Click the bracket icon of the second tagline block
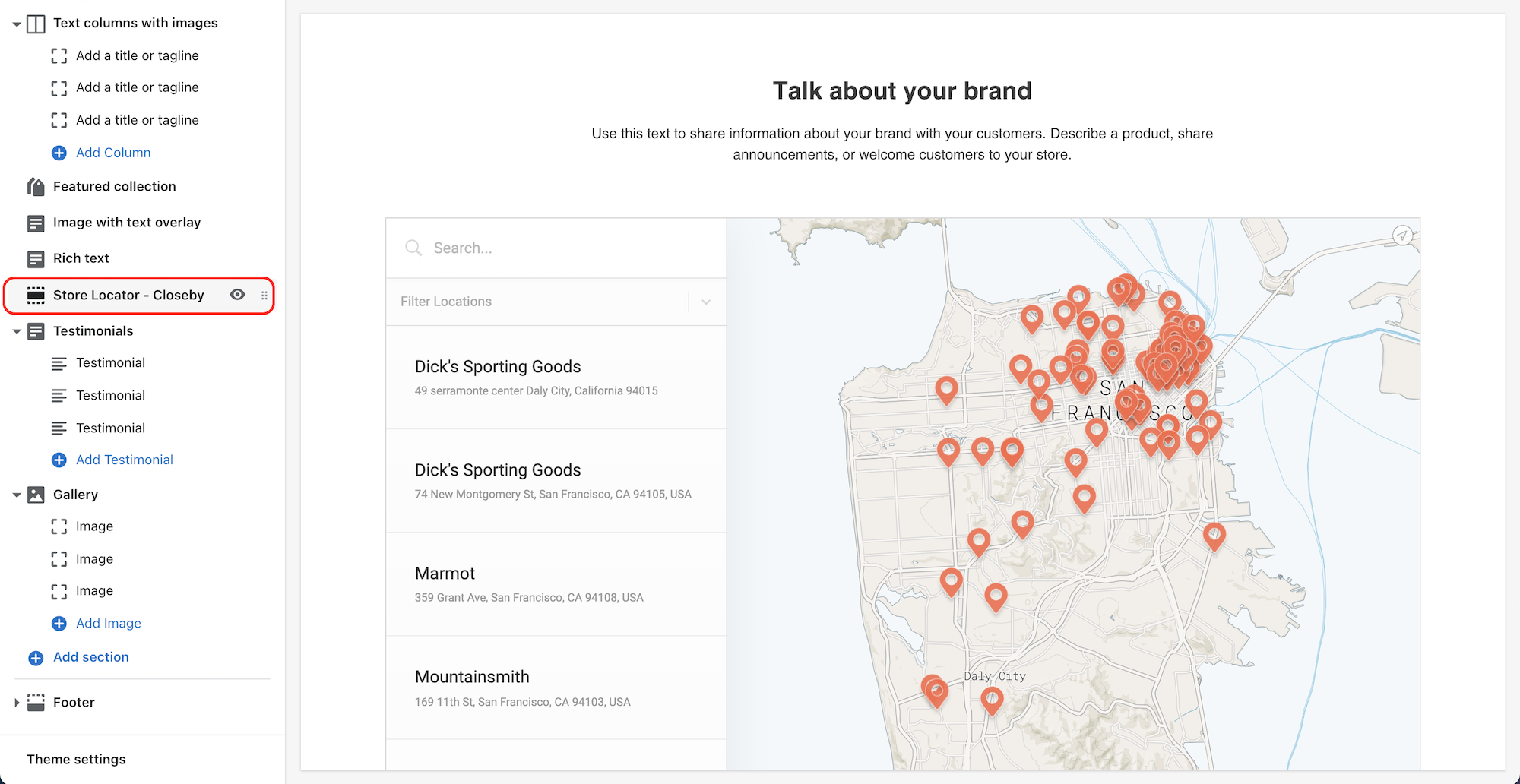1520x784 pixels. point(59,88)
